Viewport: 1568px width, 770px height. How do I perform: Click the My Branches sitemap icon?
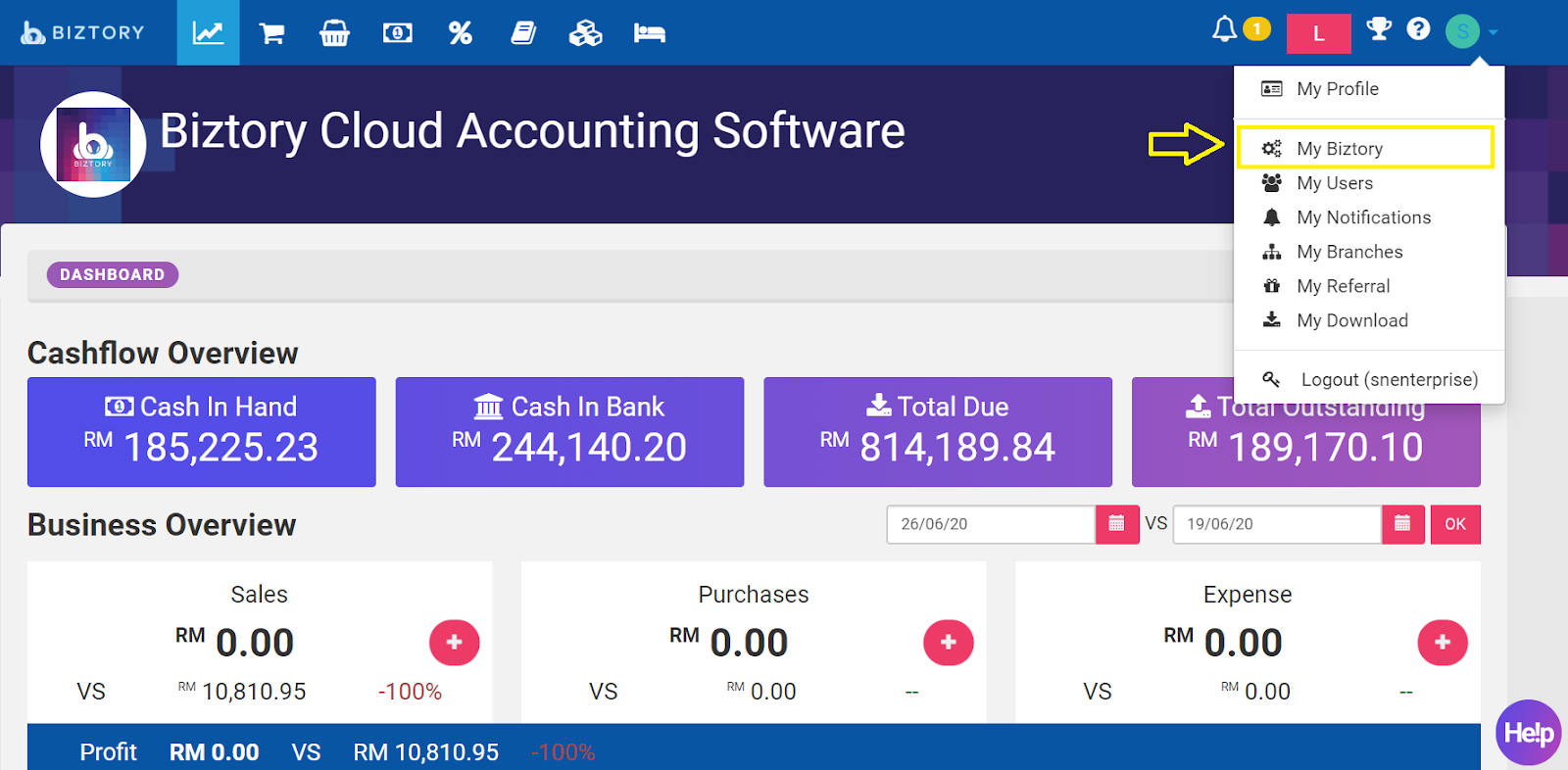(x=1271, y=252)
